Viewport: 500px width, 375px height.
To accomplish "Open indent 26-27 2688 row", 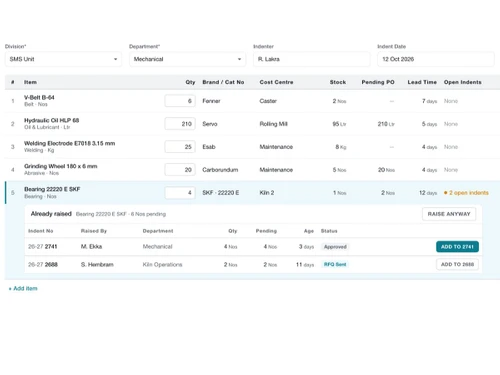I will tap(253, 264).
